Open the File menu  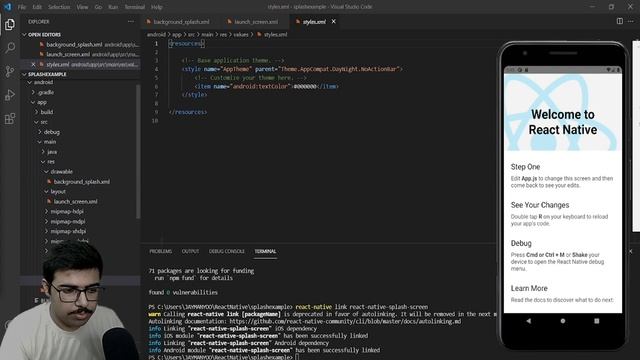pos(22,7)
